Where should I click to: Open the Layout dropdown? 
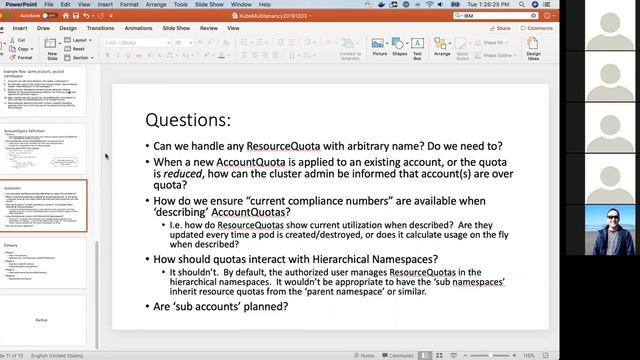78,40
